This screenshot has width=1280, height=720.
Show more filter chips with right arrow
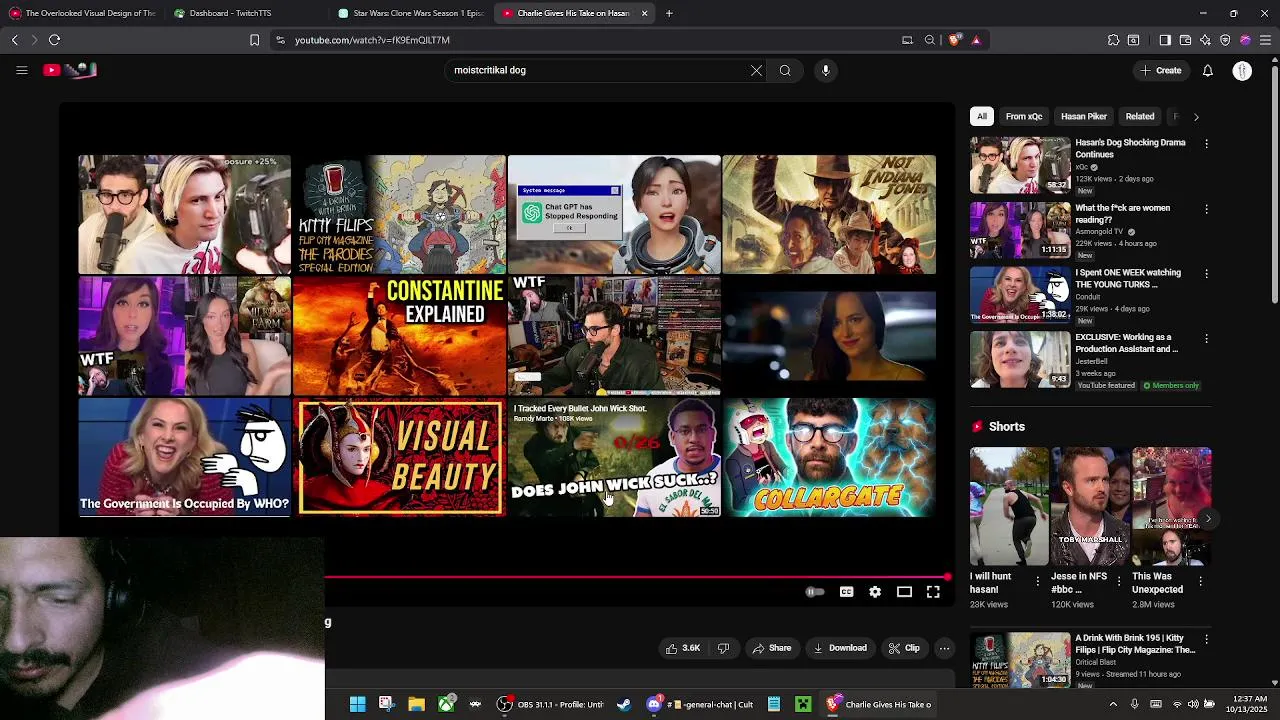pyautogui.click(x=1196, y=117)
